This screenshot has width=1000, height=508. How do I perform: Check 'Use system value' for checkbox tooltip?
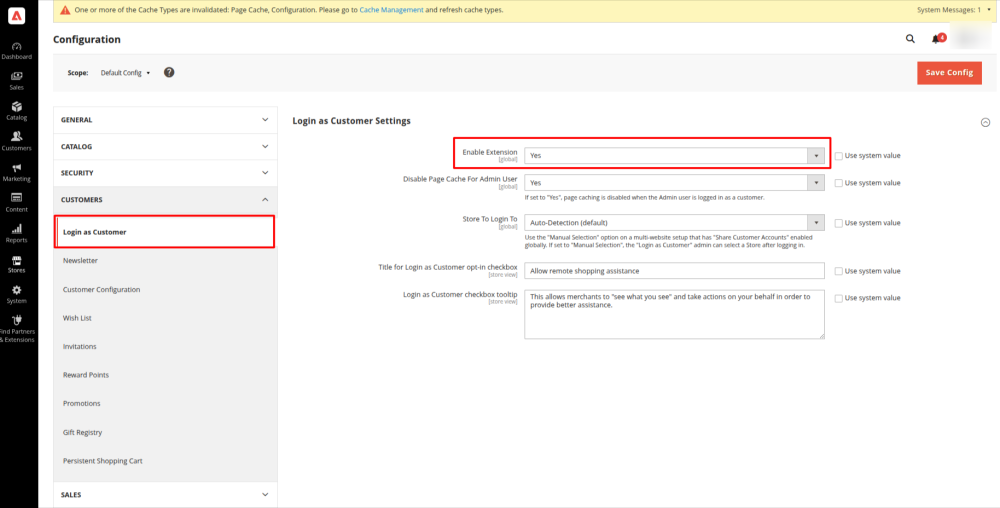point(839,298)
